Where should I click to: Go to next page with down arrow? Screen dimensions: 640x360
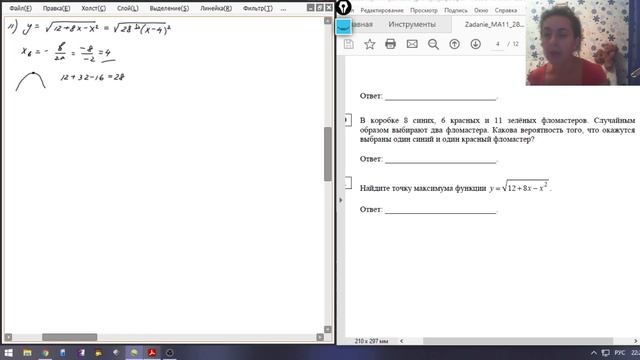pos(476,44)
